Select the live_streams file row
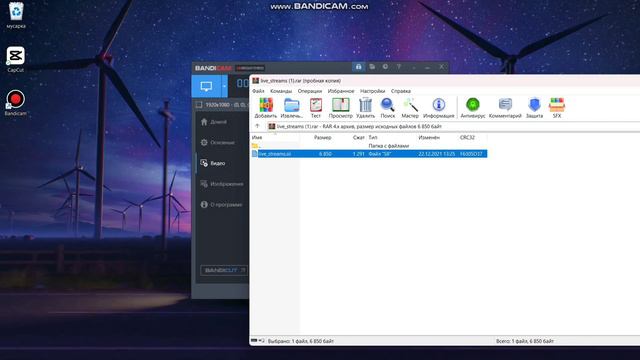 369,154
